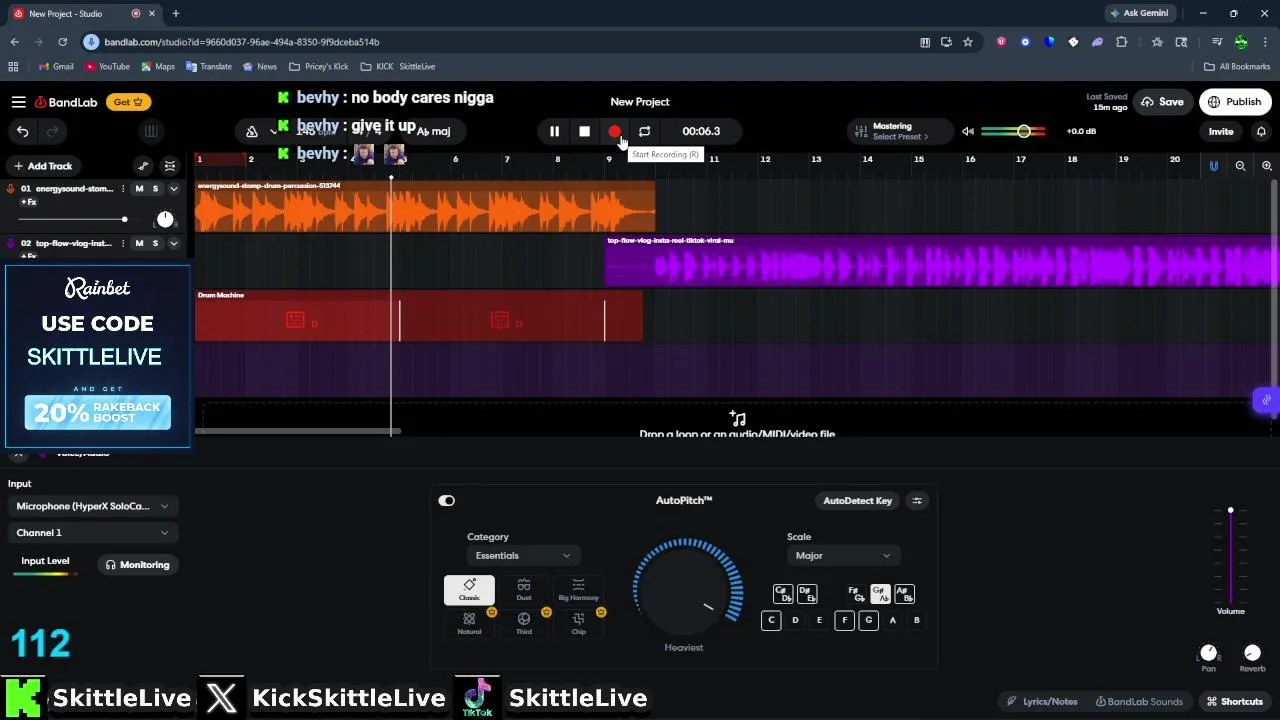The width and height of the screenshot is (1280, 720).
Task: Mute track 02 top-flow-vlog
Action: click(x=139, y=243)
